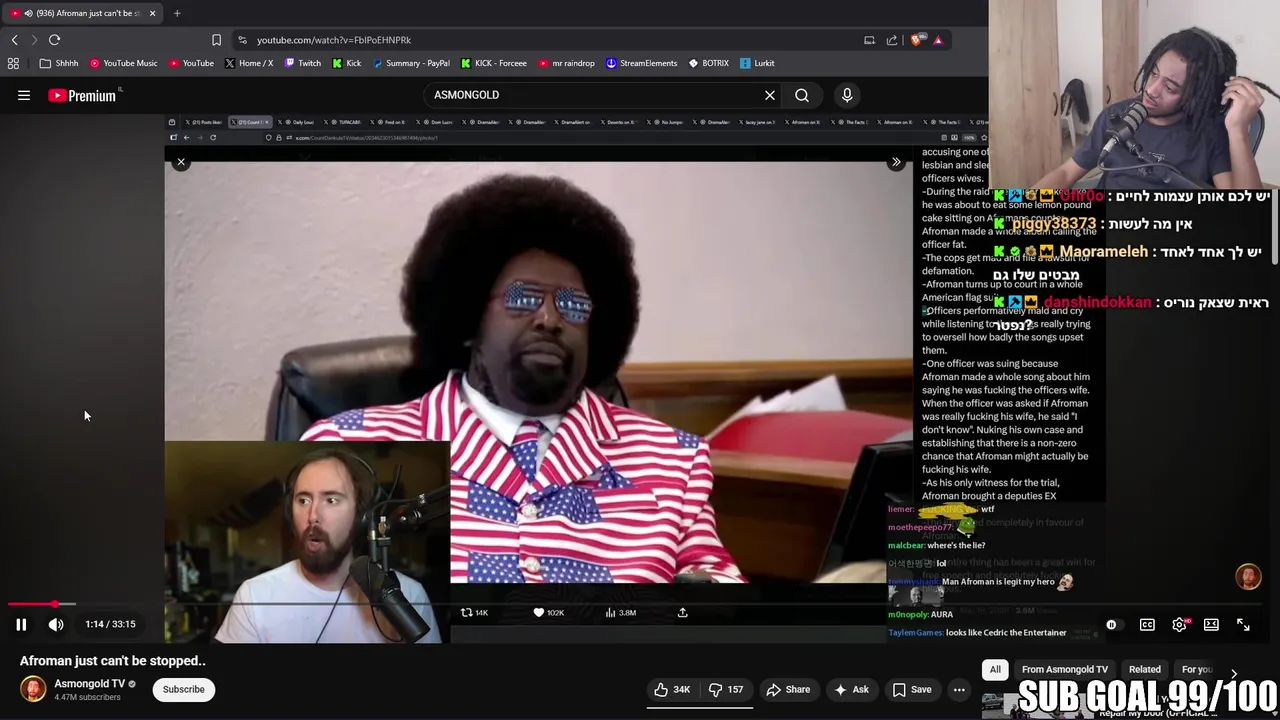Save the video to a playlist
This screenshot has width=1280, height=720.
tap(912, 689)
